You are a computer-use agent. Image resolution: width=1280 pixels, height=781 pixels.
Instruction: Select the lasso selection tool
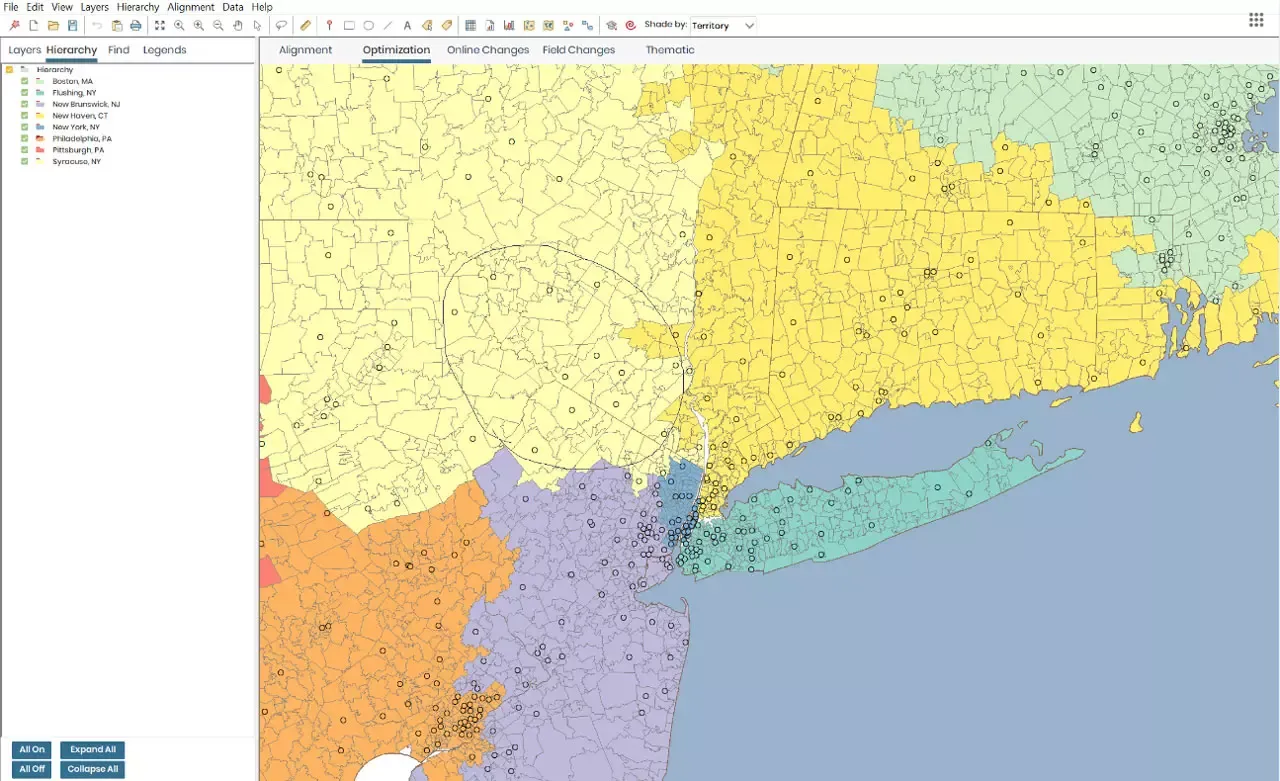click(x=281, y=25)
